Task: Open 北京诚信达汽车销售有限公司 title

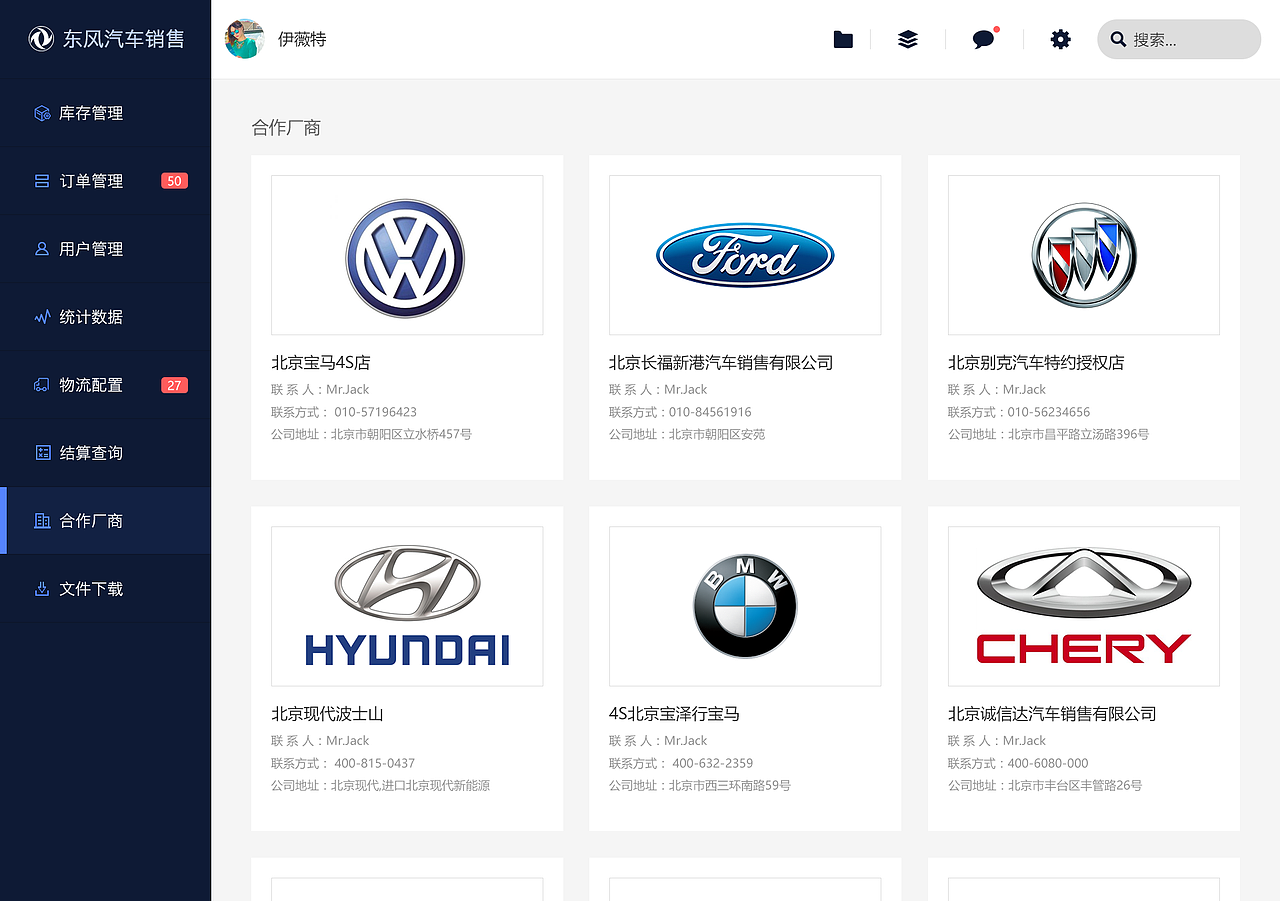Action: point(1052,714)
